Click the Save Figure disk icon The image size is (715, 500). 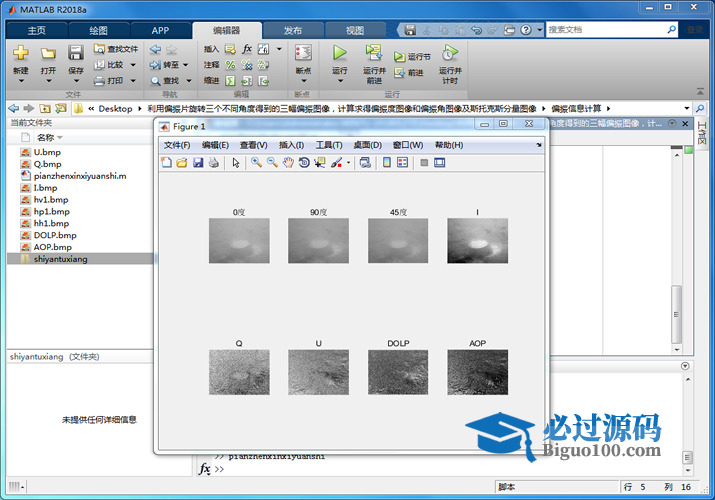(x=198, y=163)
